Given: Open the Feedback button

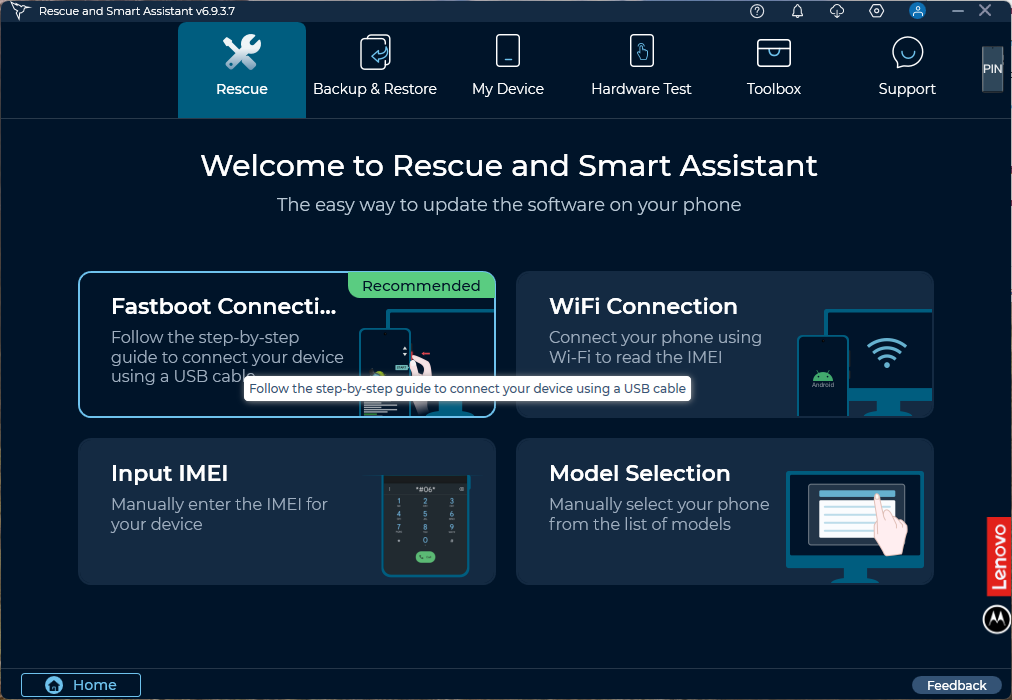Looking at the screenshot, I should click(x=956, y=685).
